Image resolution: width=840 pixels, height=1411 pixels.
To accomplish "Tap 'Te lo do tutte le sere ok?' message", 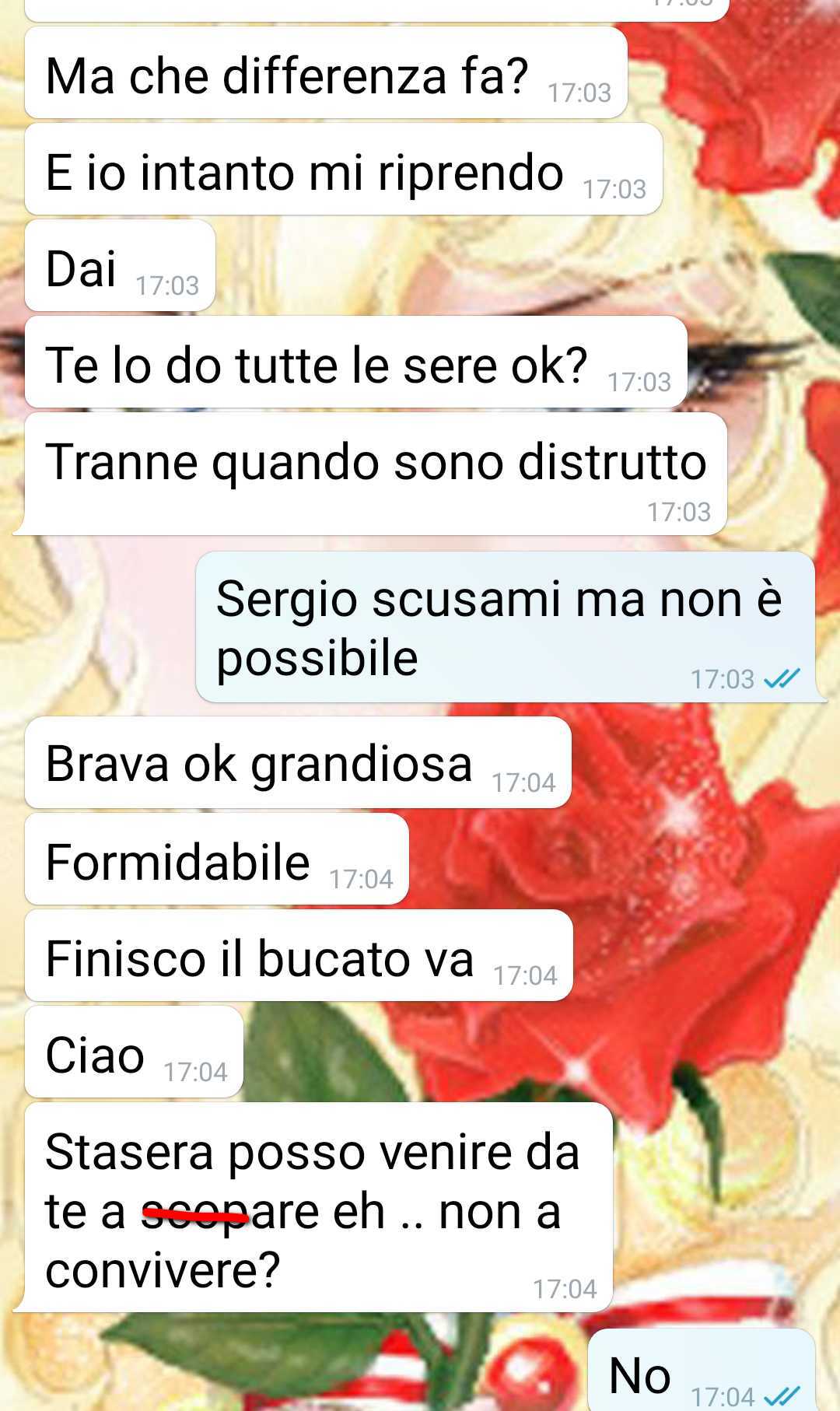I will 355,362.
